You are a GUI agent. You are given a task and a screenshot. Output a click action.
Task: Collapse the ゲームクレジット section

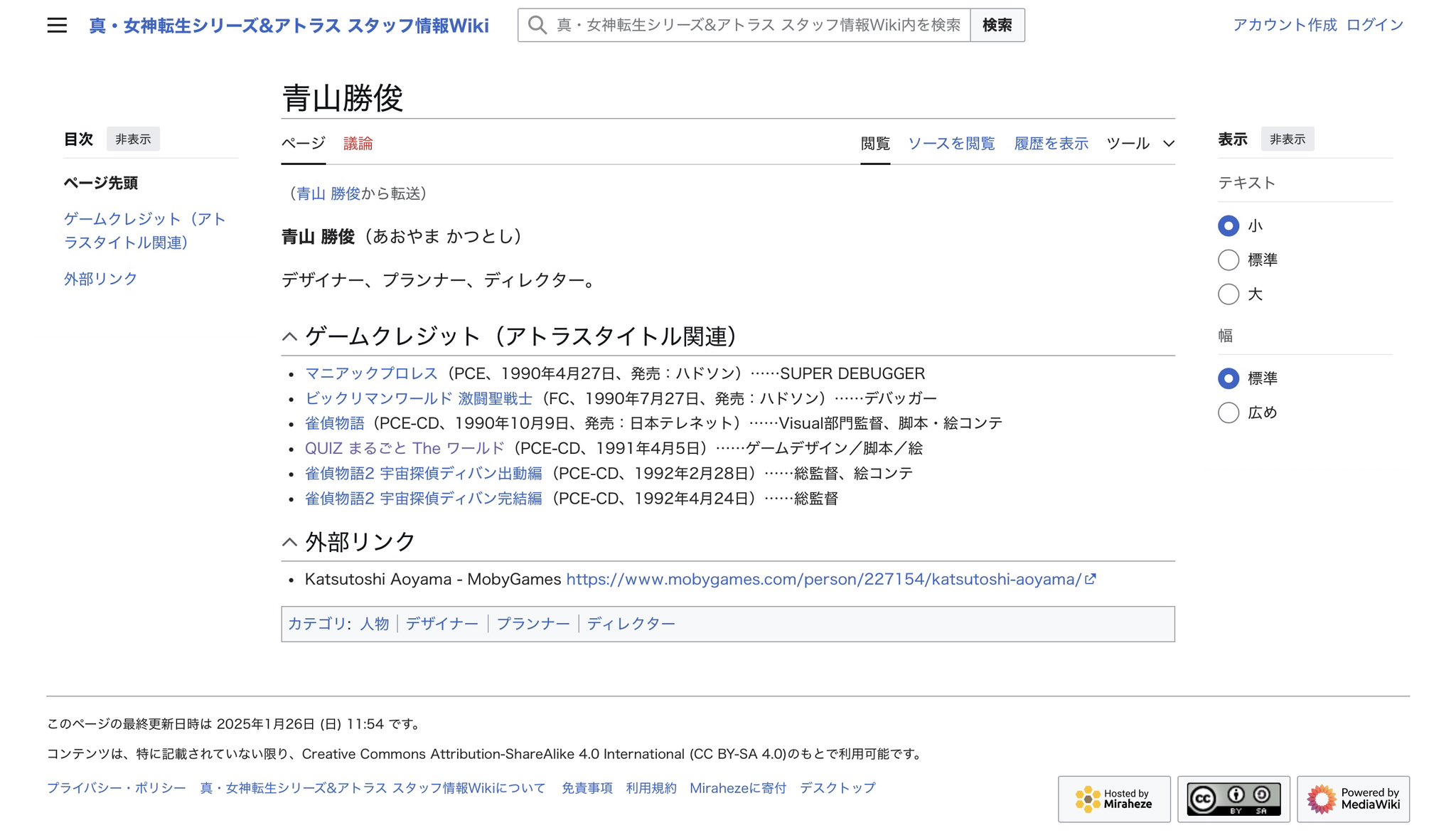[x=289, y=336]
